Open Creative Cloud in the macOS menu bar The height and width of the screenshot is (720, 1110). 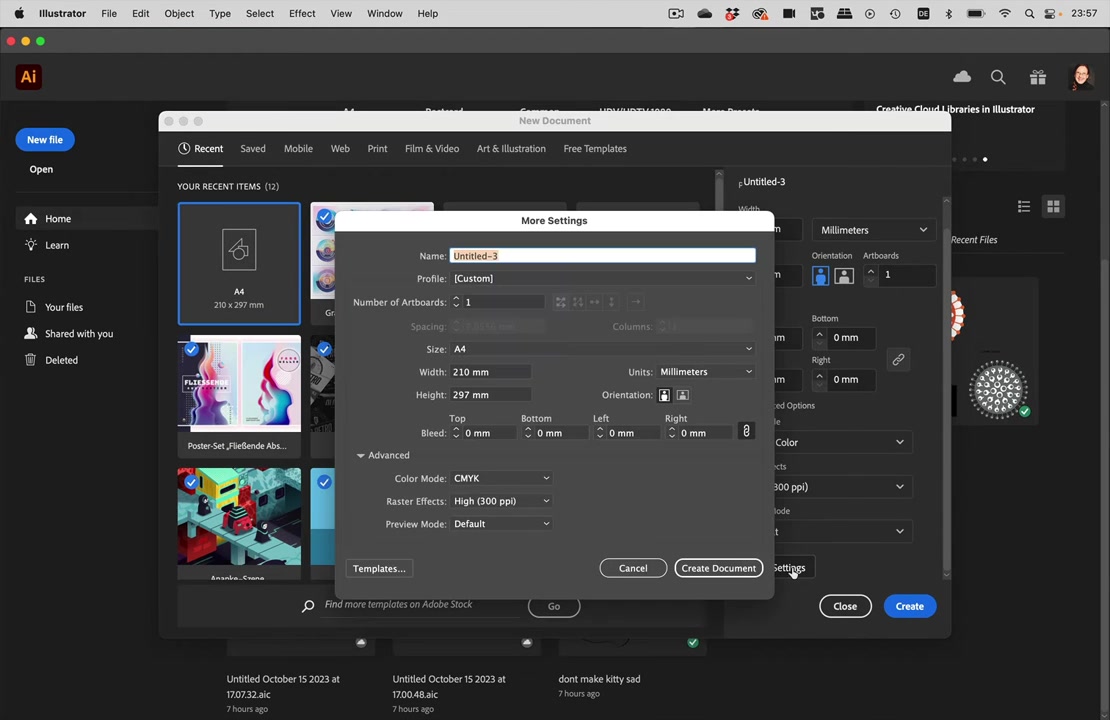pyautogui.click(x=760, y=13)
